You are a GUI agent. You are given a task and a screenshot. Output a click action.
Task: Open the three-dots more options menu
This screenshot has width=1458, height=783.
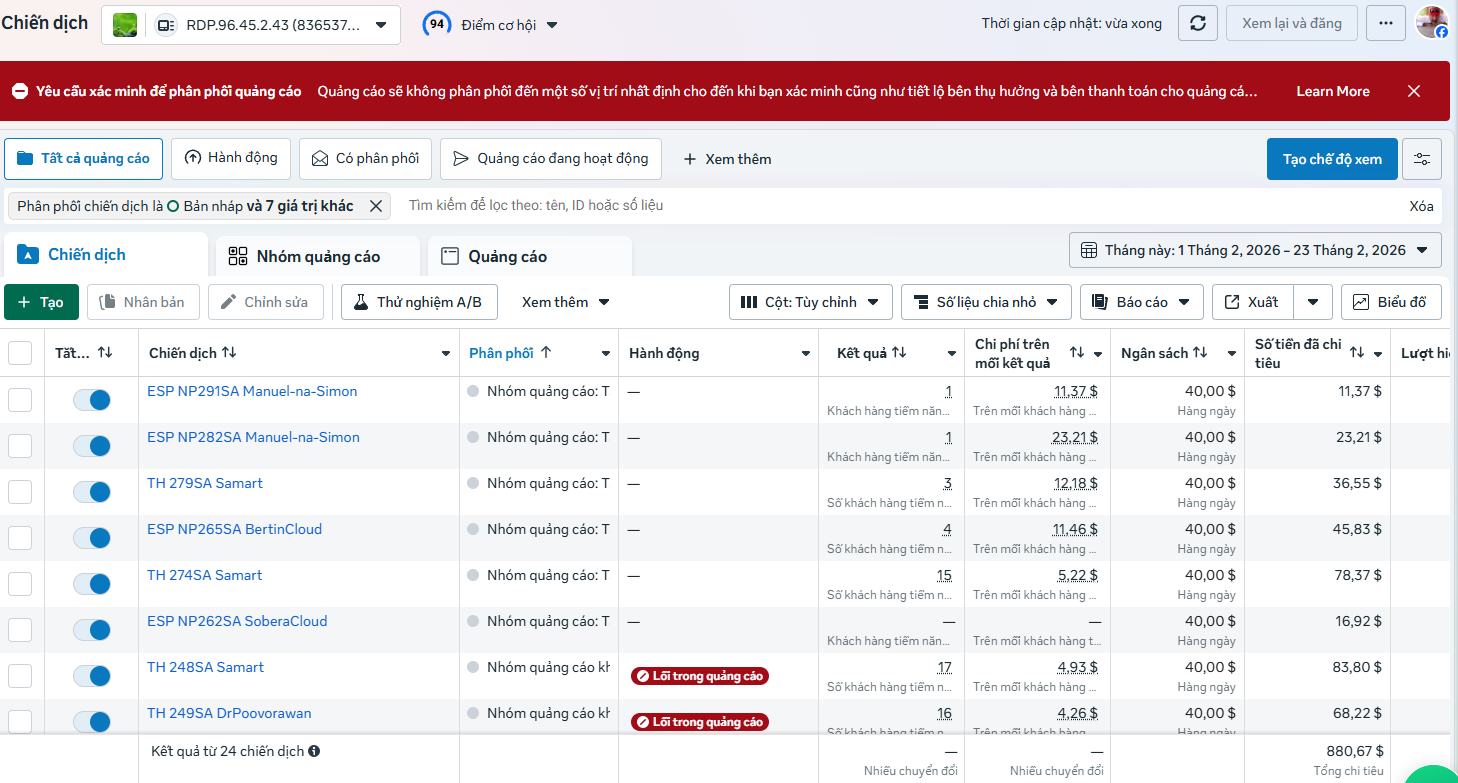coord(1385,23)
